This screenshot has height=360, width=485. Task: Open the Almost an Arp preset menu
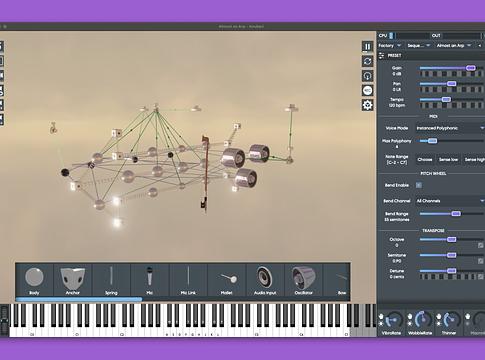454,46
